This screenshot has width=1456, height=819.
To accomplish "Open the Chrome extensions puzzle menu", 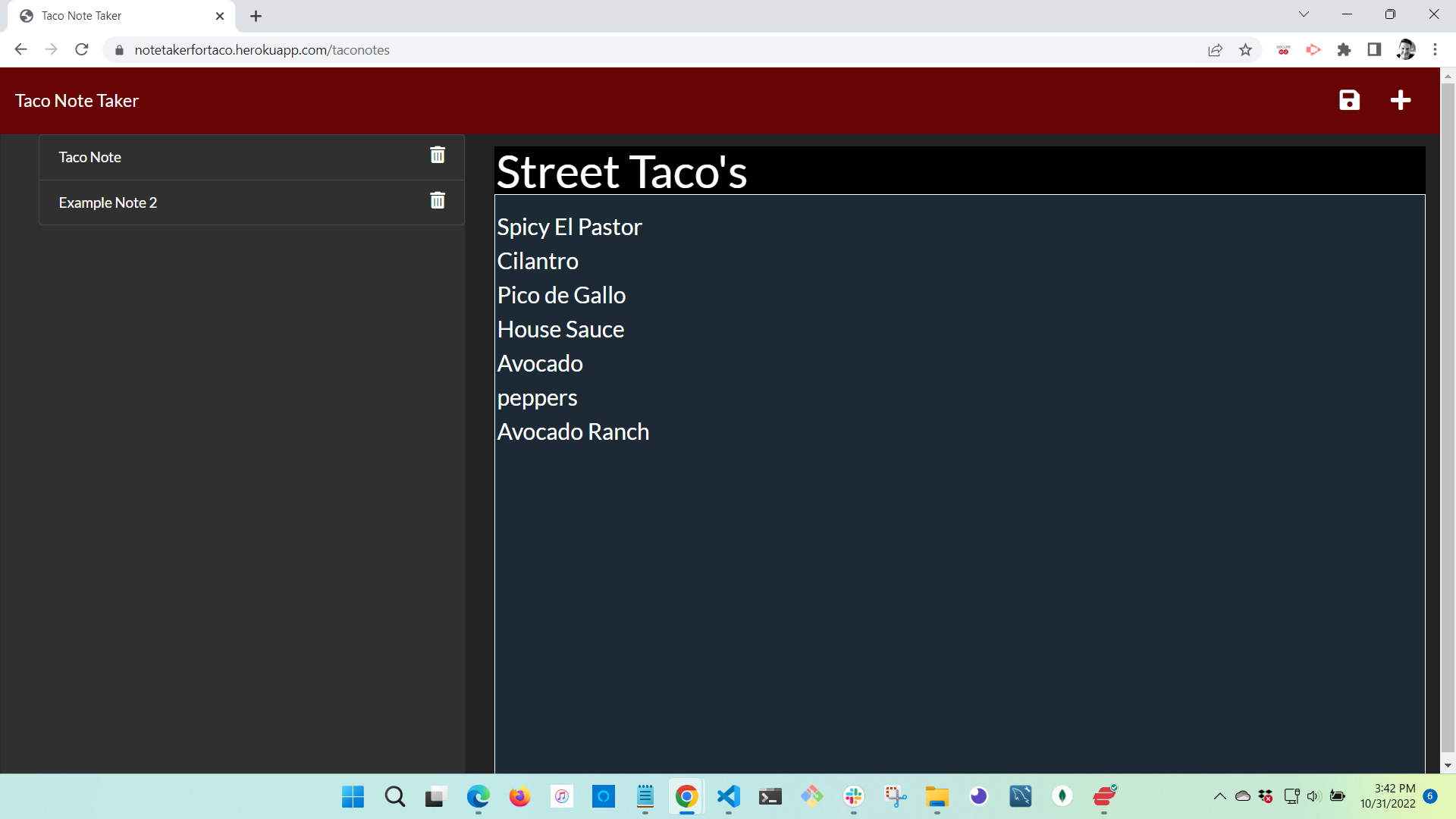I will pyautogui.click(x=1345, y=49).
